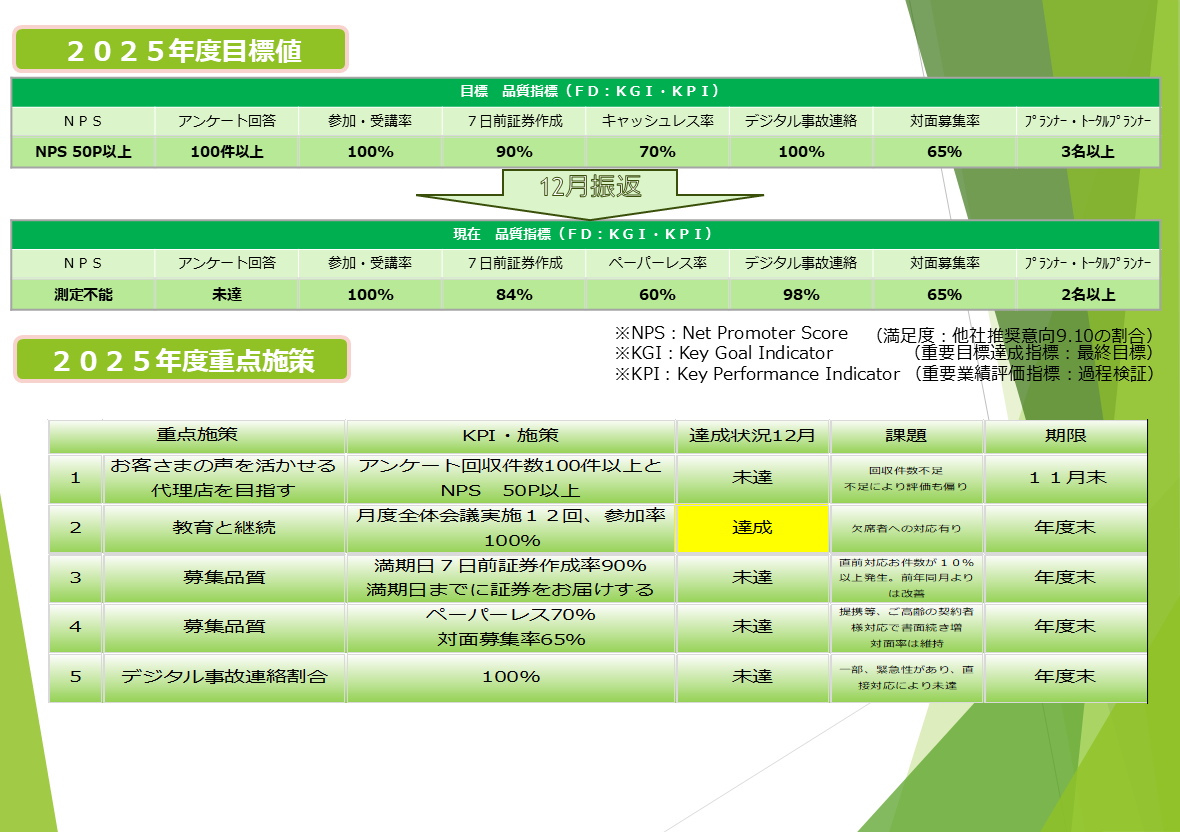Select the 84% current value cell
1180x832 pixels.
click(514, 295)
